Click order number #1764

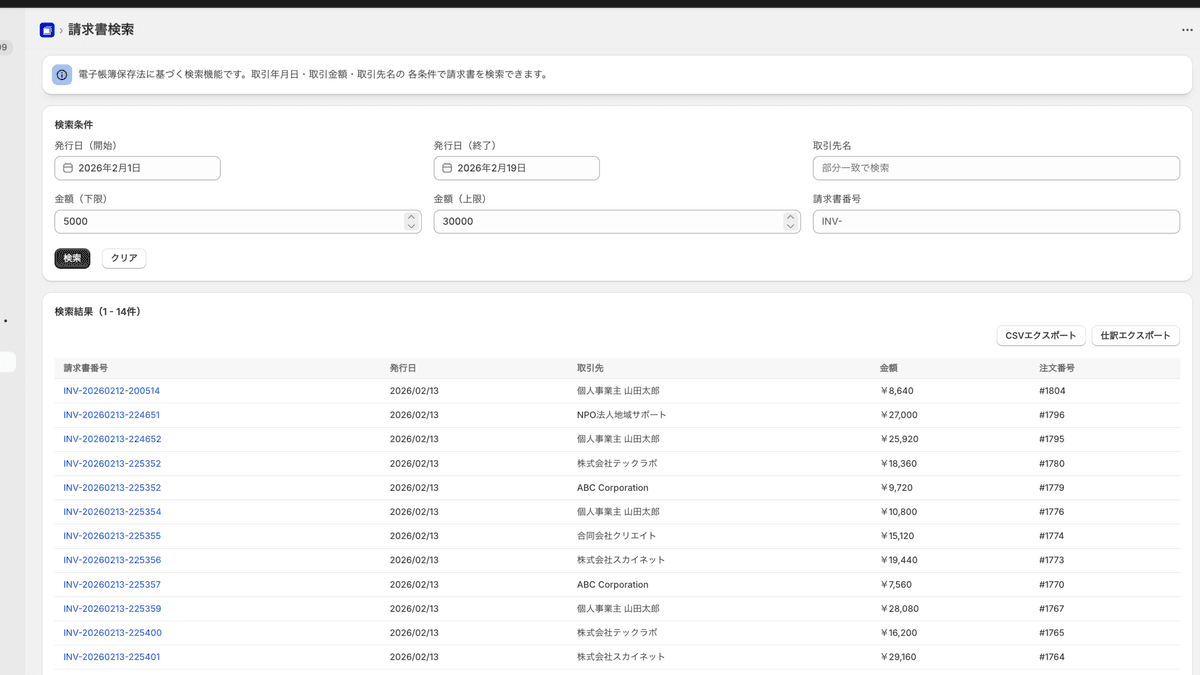tap(1052, 657)
